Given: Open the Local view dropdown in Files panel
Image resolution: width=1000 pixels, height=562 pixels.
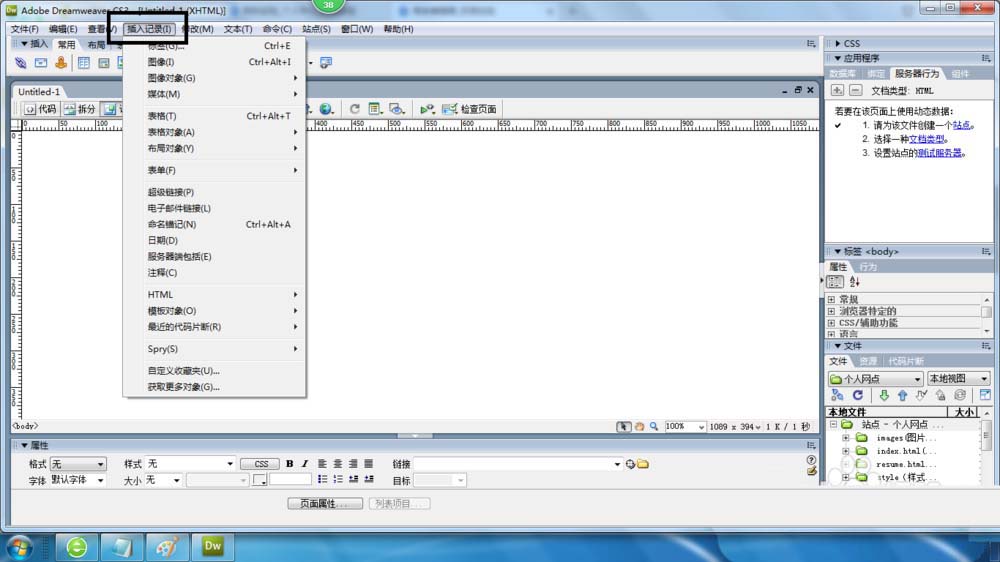Looking at the screenshot, I should pyautogui.click(x=959, y=379).
